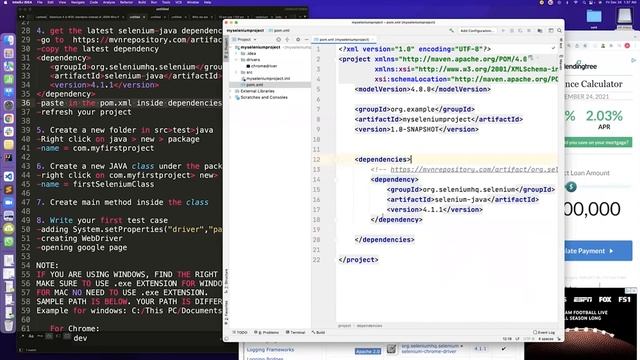Open the Trash in the Dock
Image resolution: width=640 pixels, height=360 pixels.
pyautogui.click(x=9, y=325)
